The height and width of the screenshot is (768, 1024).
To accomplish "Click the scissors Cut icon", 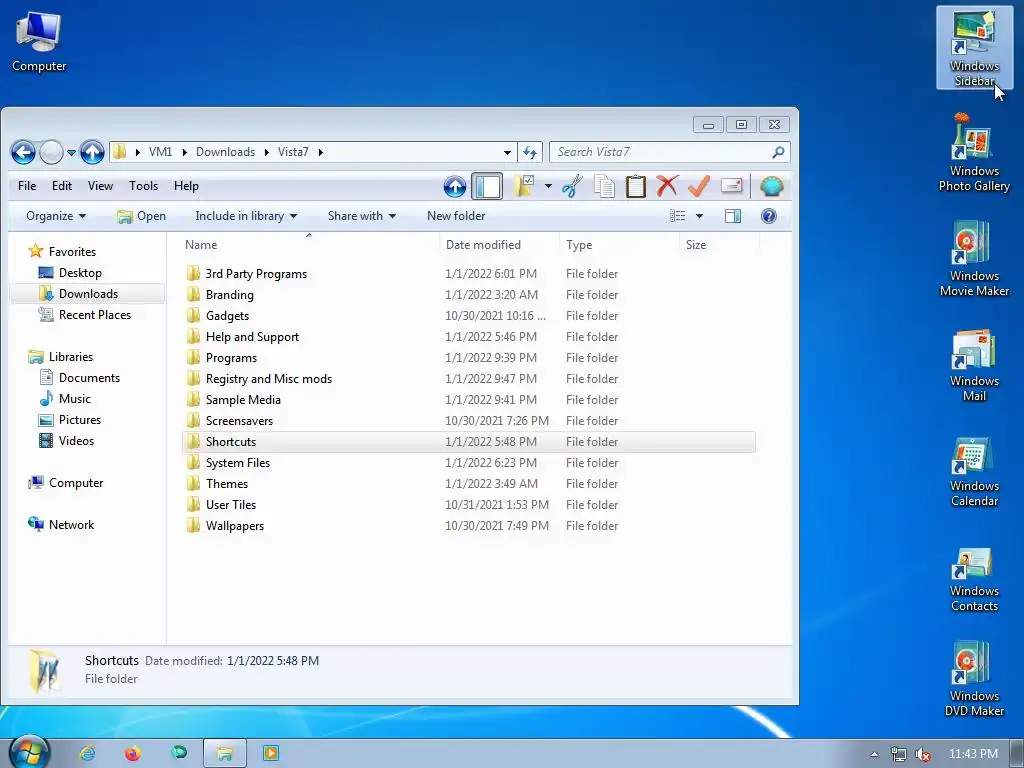I will point(572,186).
